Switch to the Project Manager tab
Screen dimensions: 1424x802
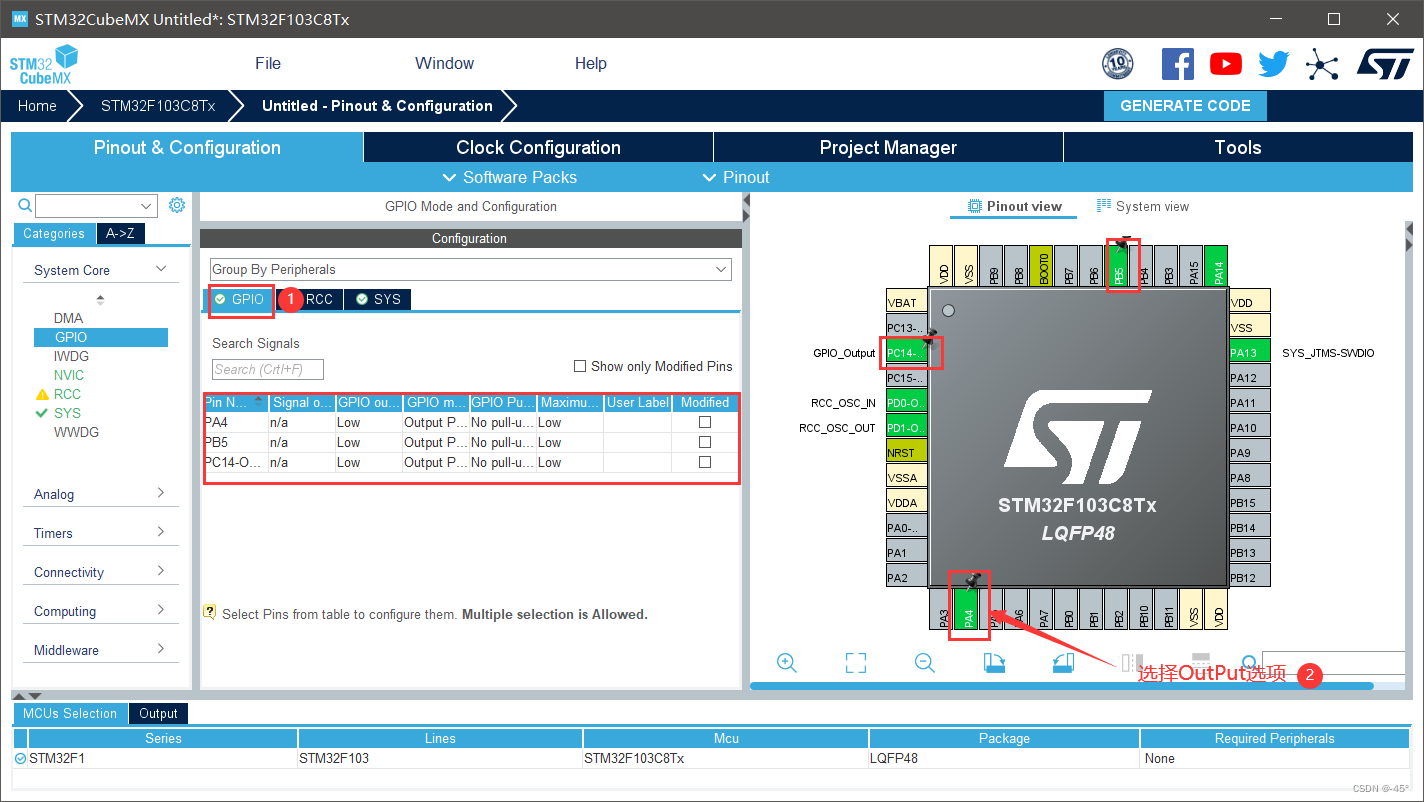click(x=888, y=147)
